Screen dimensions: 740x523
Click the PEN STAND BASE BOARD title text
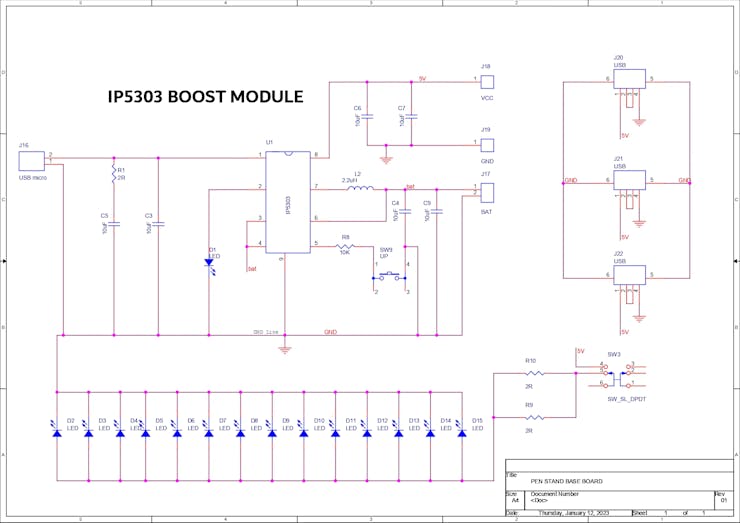click(x=566, y=481)
